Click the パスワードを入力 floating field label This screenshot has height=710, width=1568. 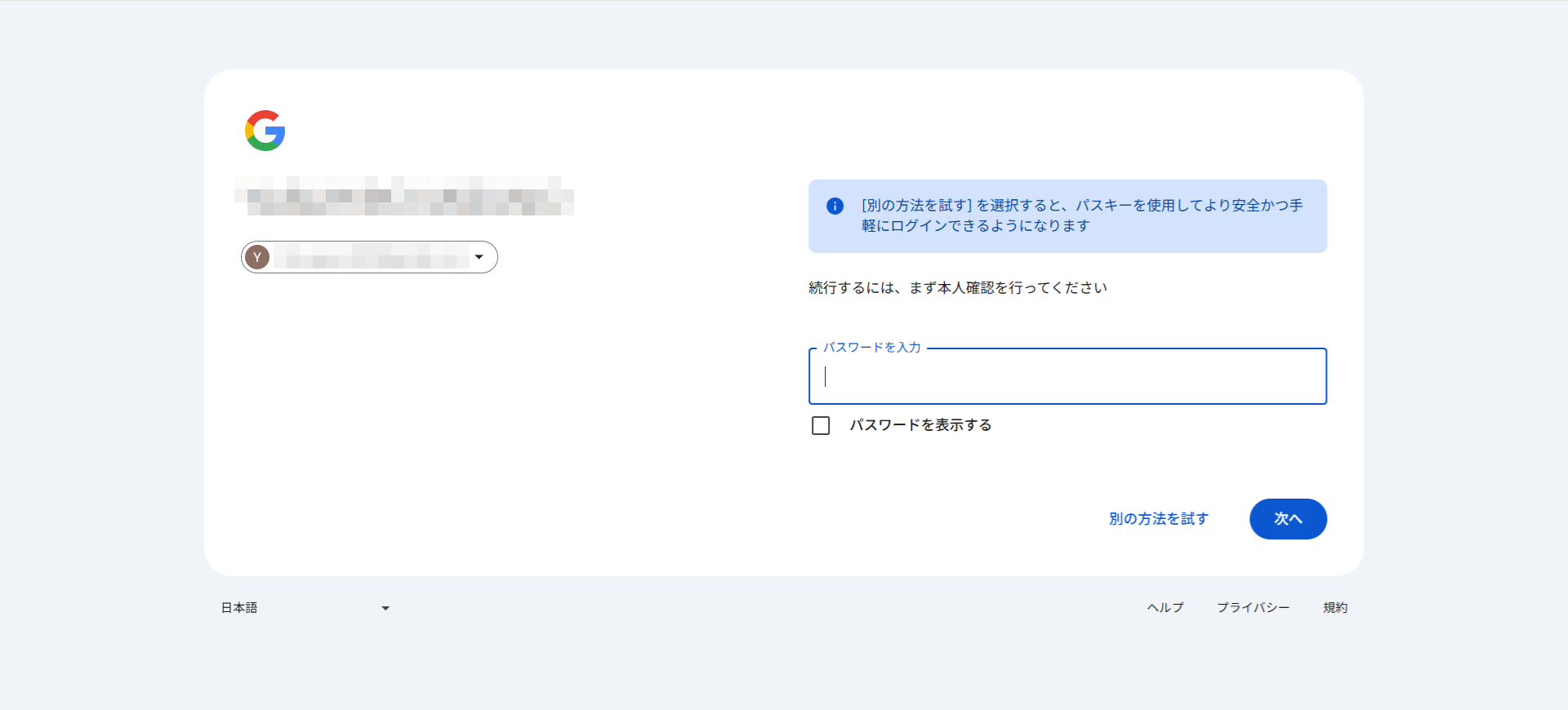[871, 348]
